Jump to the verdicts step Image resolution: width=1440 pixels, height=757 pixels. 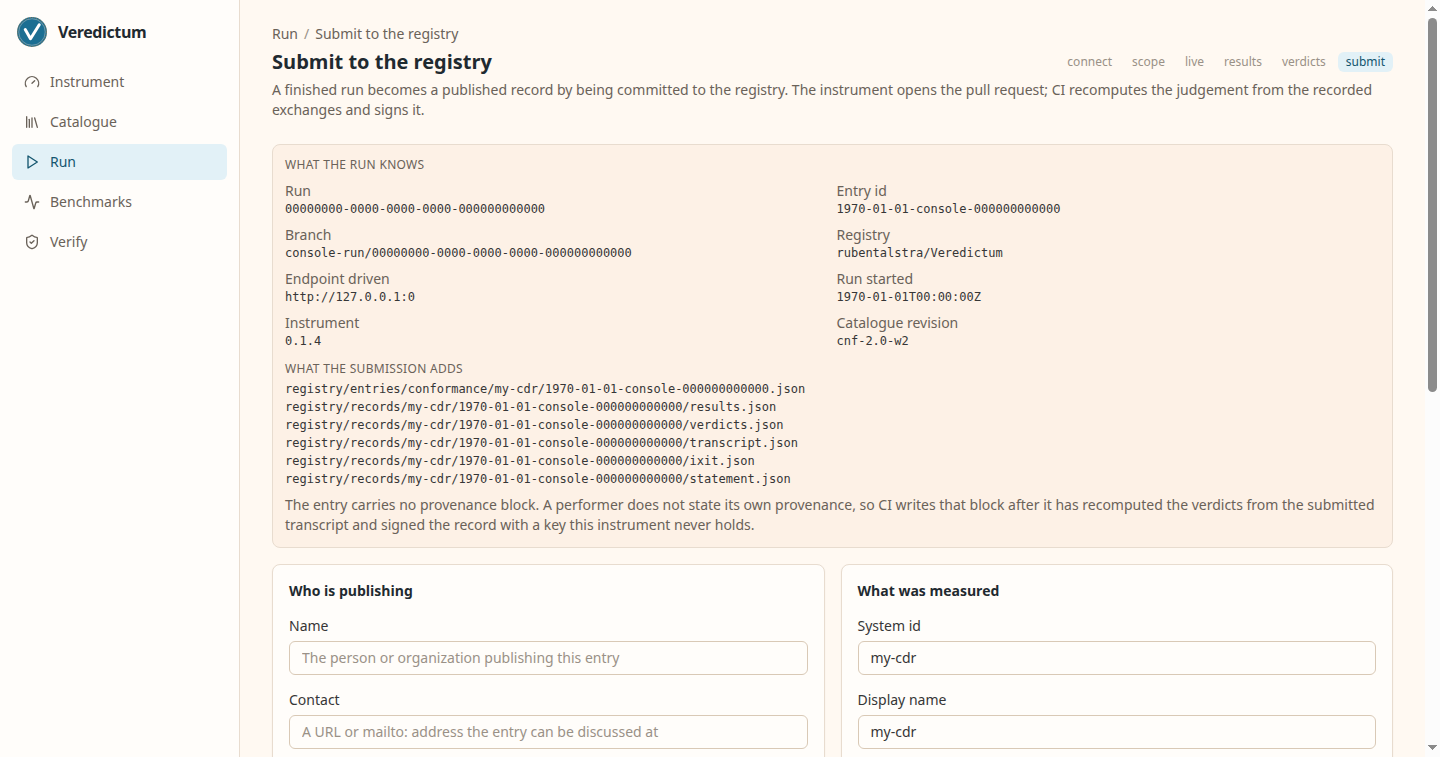tap(1304, 62)
